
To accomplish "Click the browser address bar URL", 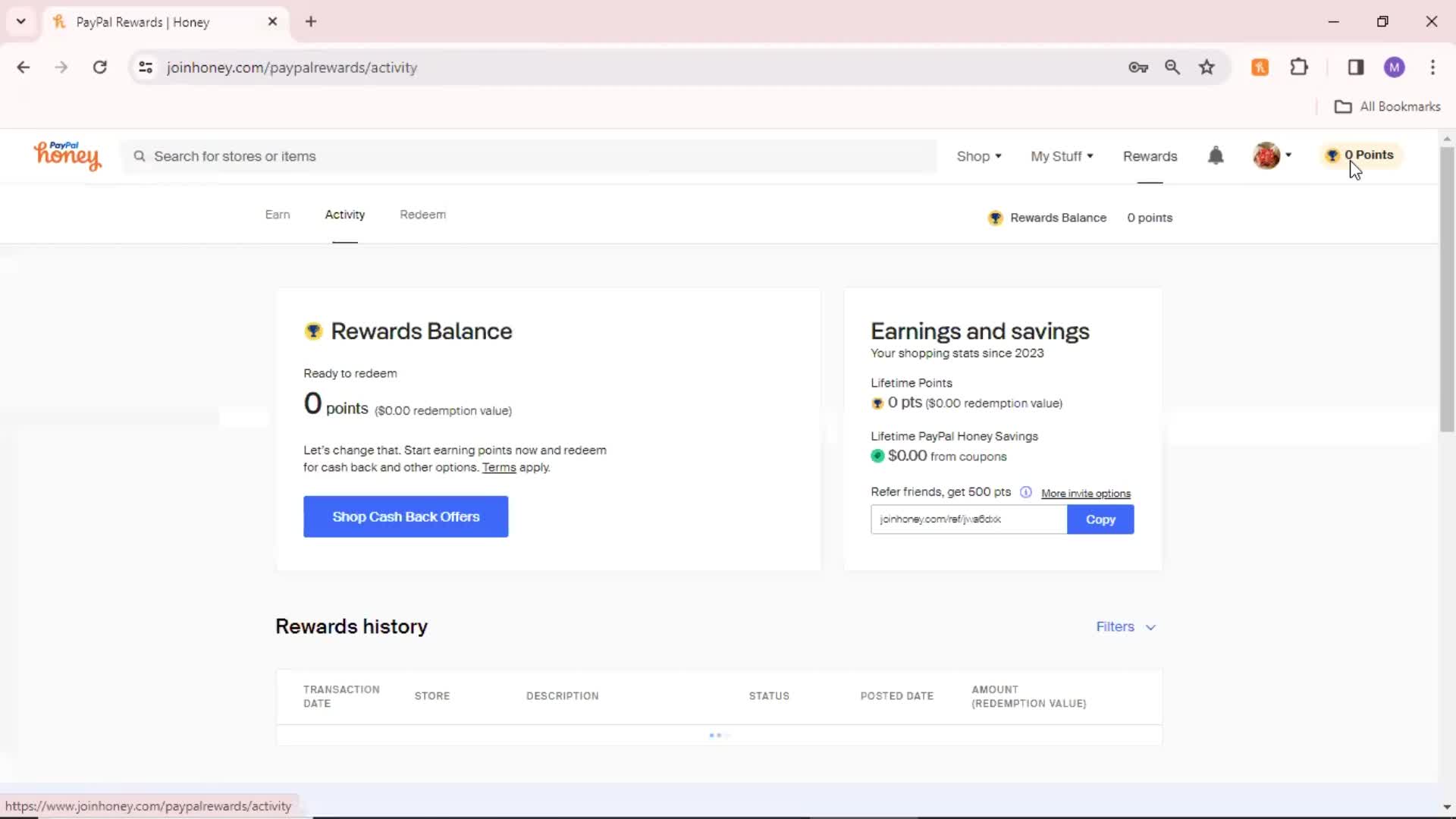I will tap(292, 67).
